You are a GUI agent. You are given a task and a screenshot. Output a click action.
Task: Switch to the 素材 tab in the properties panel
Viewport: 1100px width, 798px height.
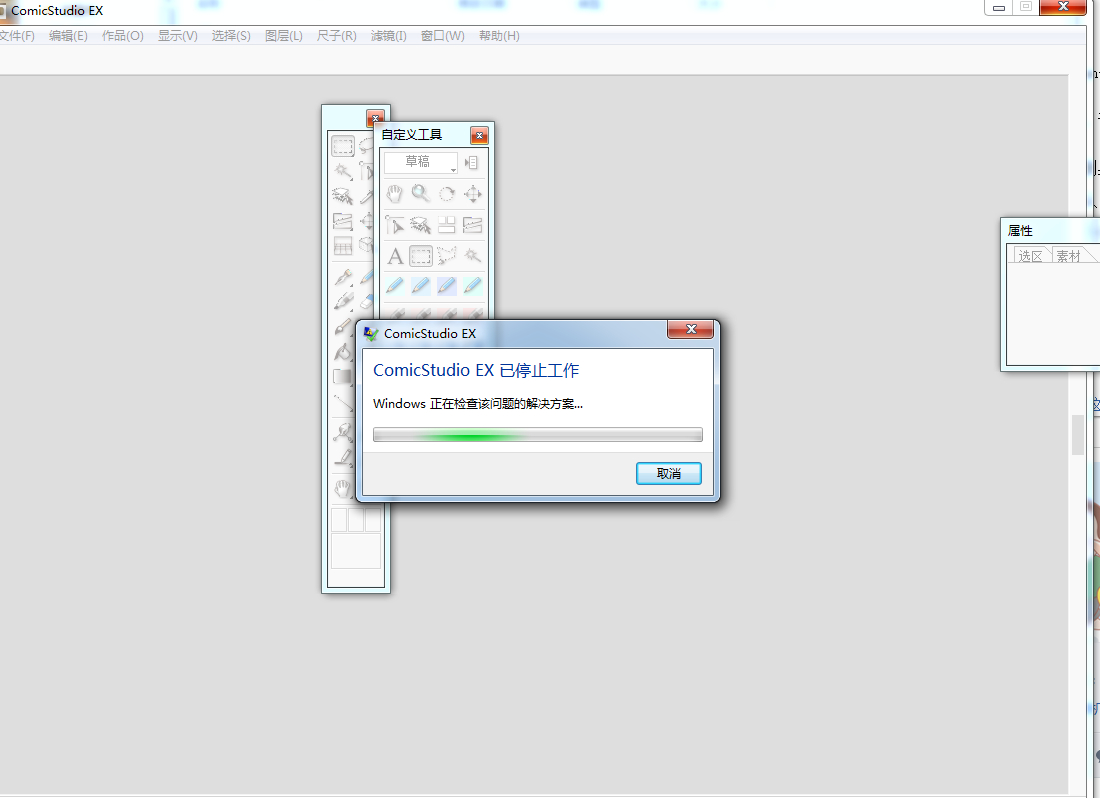1069,256
